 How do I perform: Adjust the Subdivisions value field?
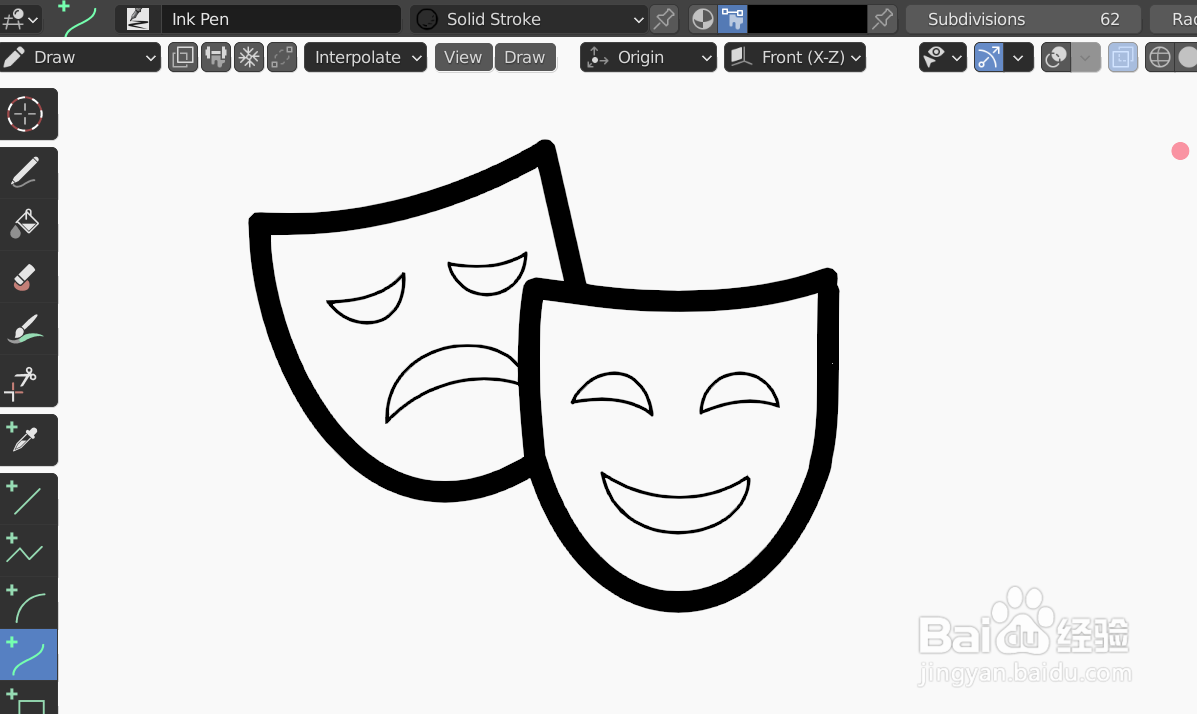tap(1023, 19)
